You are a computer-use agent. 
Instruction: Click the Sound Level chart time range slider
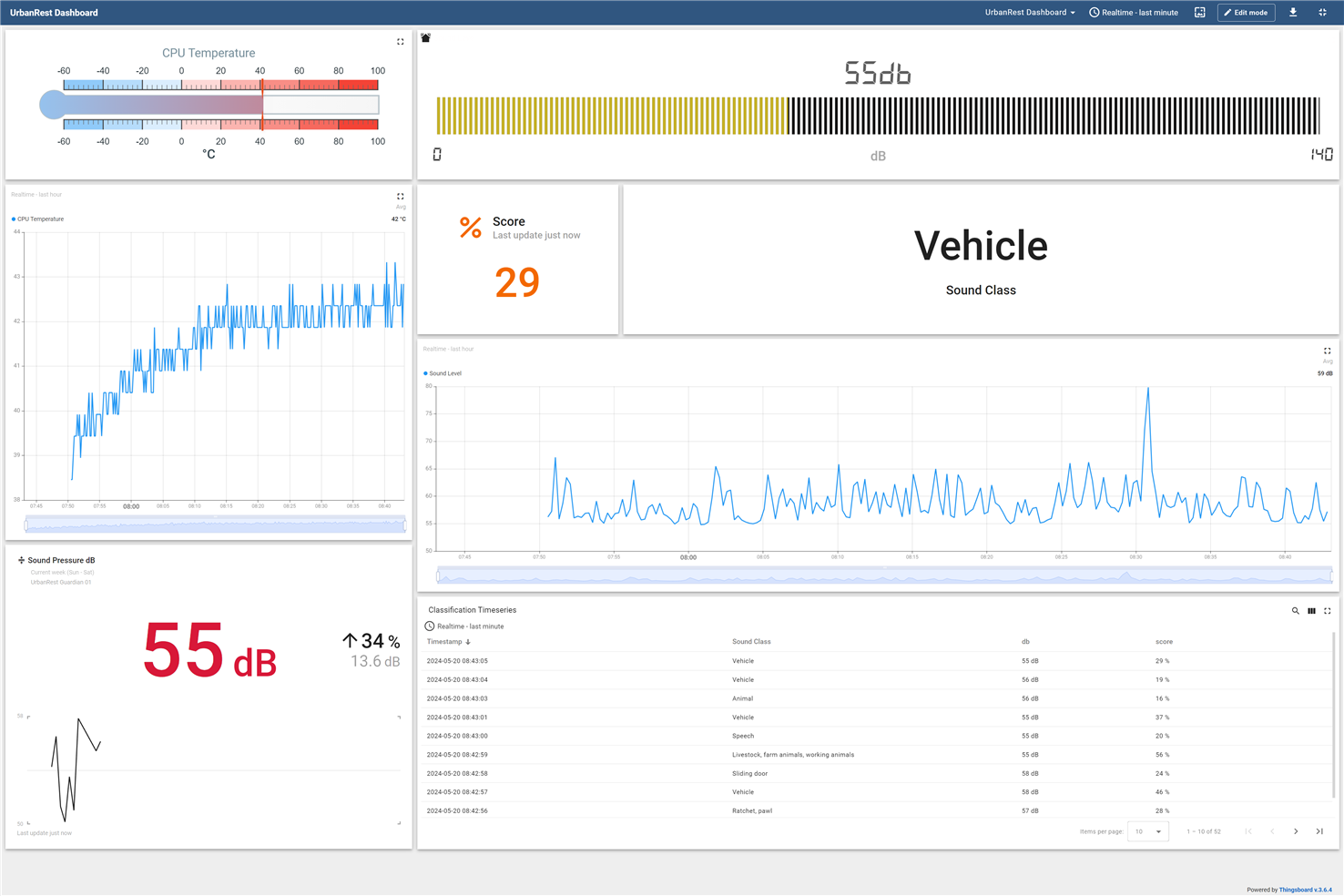pyautogui.click(x=884, y=575)
